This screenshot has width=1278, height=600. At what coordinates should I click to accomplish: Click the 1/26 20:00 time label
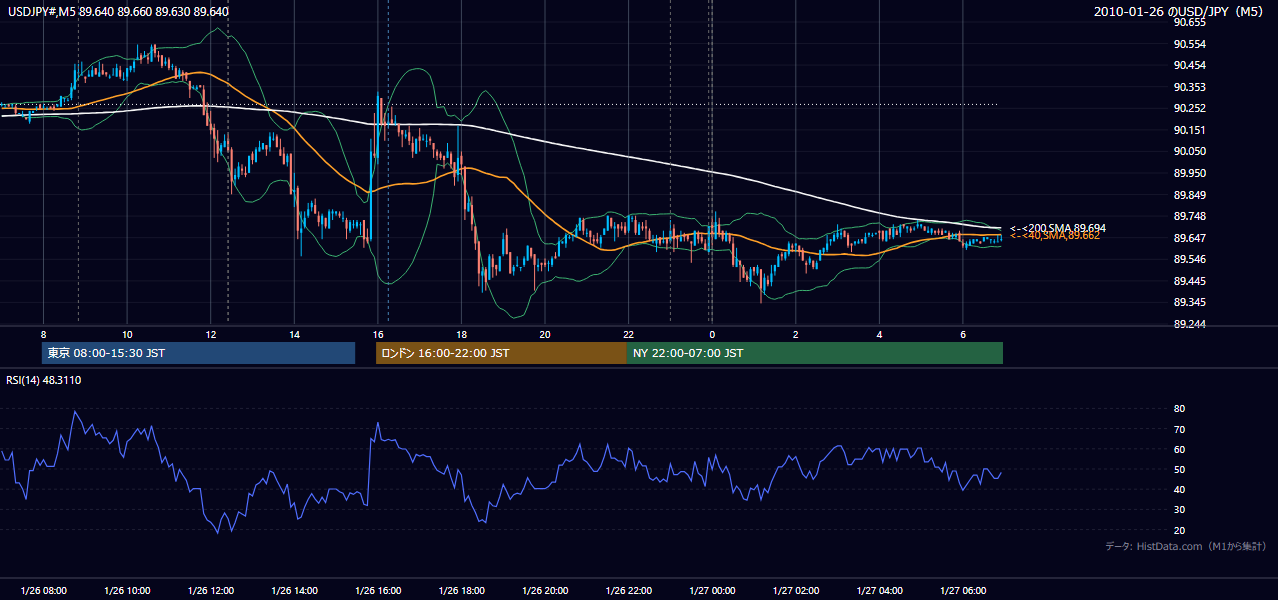(545, 591)
